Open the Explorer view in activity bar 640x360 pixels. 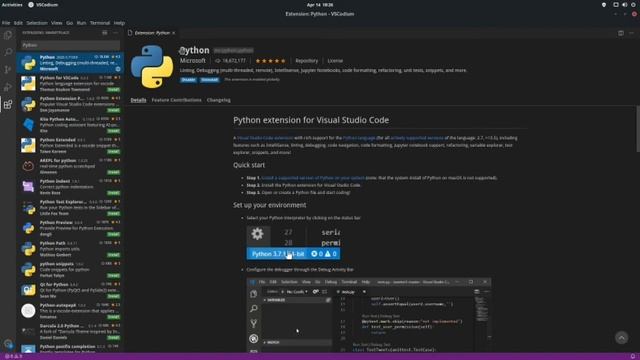pyautogui.click(x=8, y=35)
